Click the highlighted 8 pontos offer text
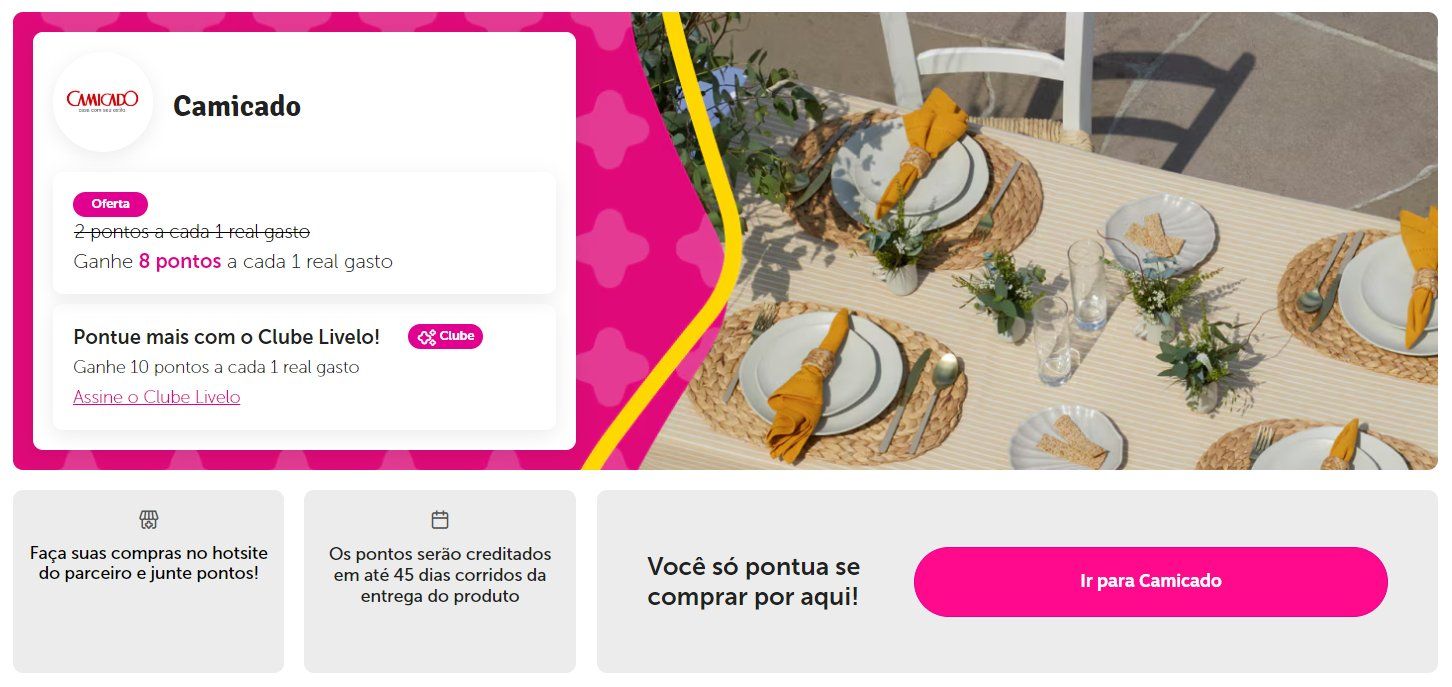Viewport: 1452px width, 687px height. 180,262
